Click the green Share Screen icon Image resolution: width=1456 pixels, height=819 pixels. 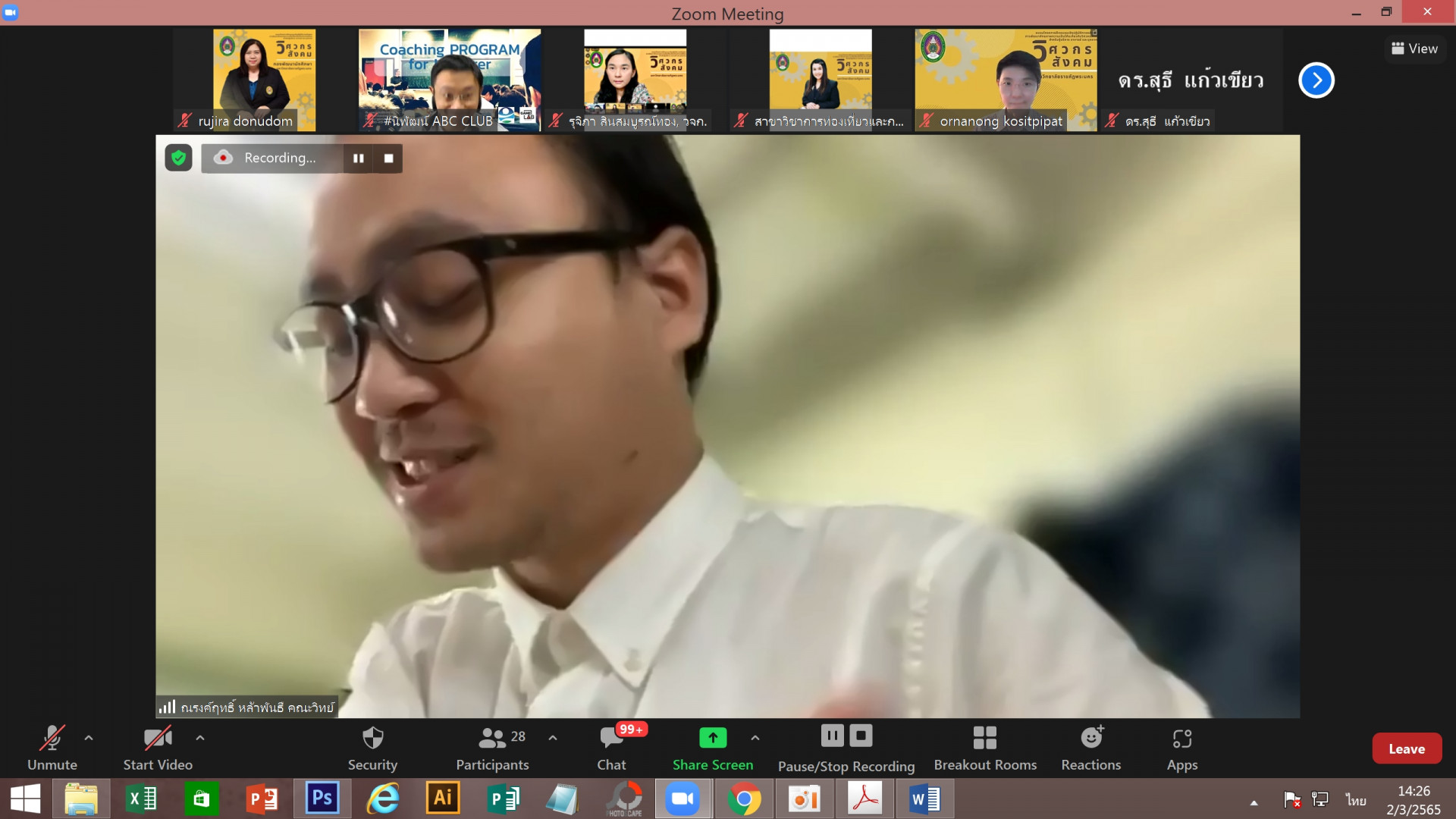tap(712, 737)
